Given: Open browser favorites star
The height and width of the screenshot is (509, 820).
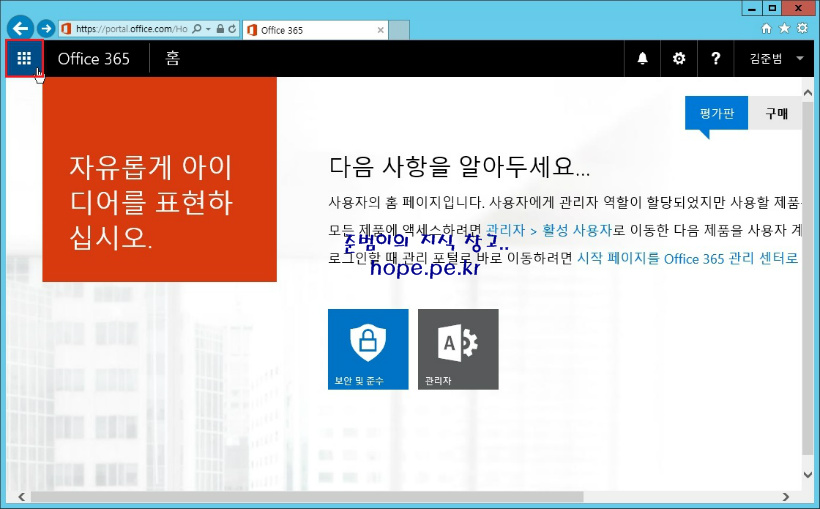Looking at the screenshot, I should tap(784, 28).
